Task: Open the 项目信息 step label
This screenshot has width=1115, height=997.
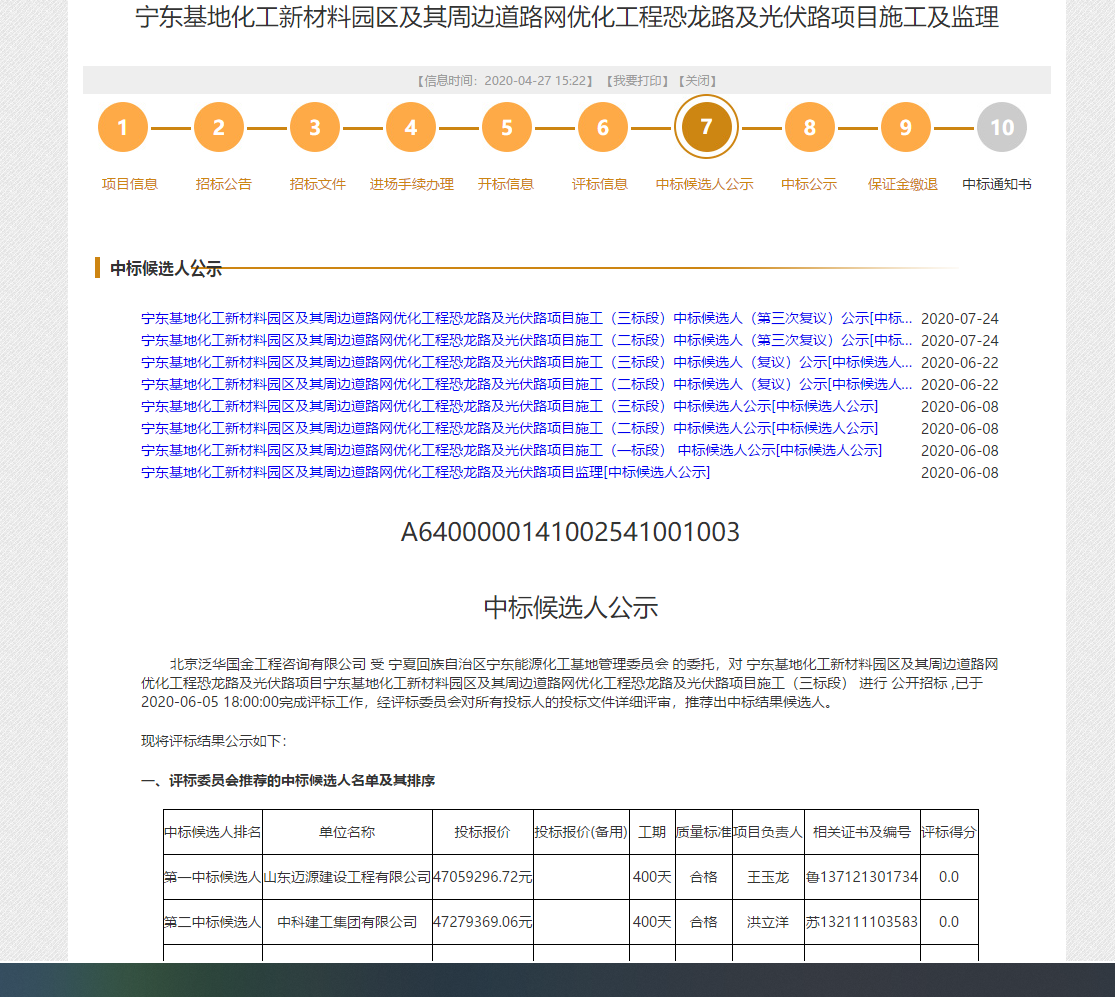Action: pyautogui.click(x=129, y=184)
